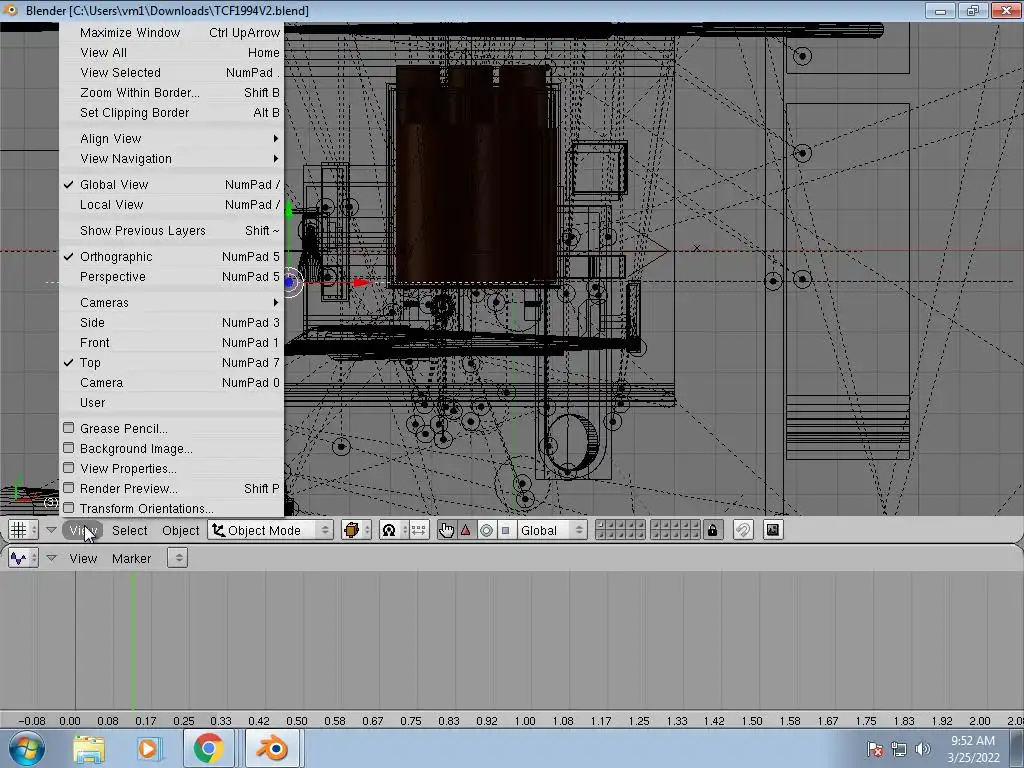
Task: Open the Object menu in 3D header
Action: pyautogui.click(x=180, y=530)
